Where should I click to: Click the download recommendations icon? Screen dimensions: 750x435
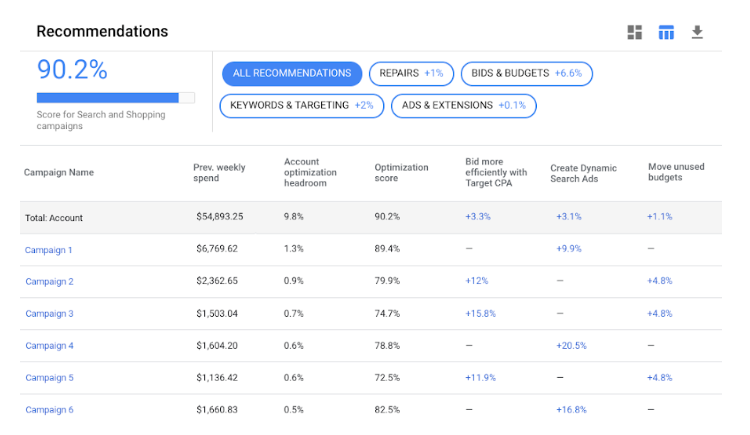(697, 32)
